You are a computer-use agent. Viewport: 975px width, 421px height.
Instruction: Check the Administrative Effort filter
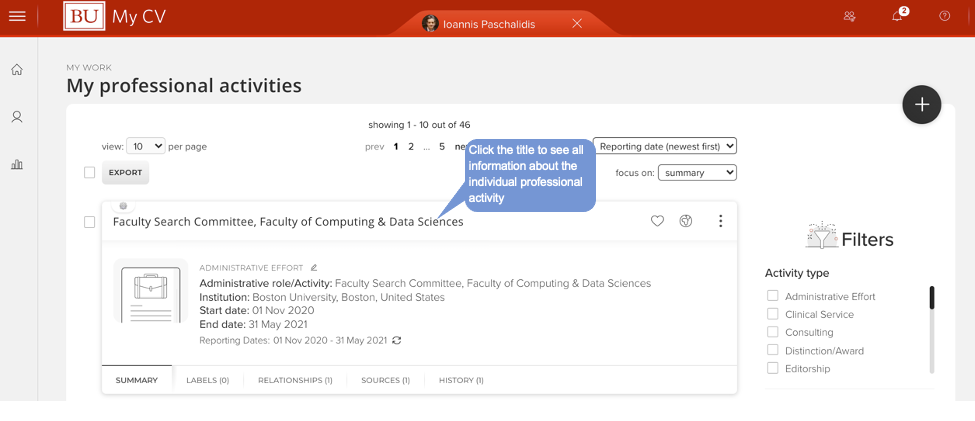[x=772, y=296]
